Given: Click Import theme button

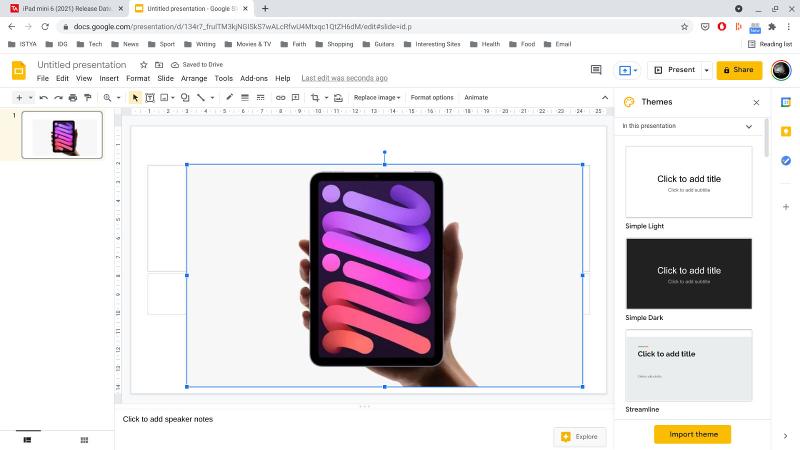Looking at the screenshot, I should click(692, 434).
